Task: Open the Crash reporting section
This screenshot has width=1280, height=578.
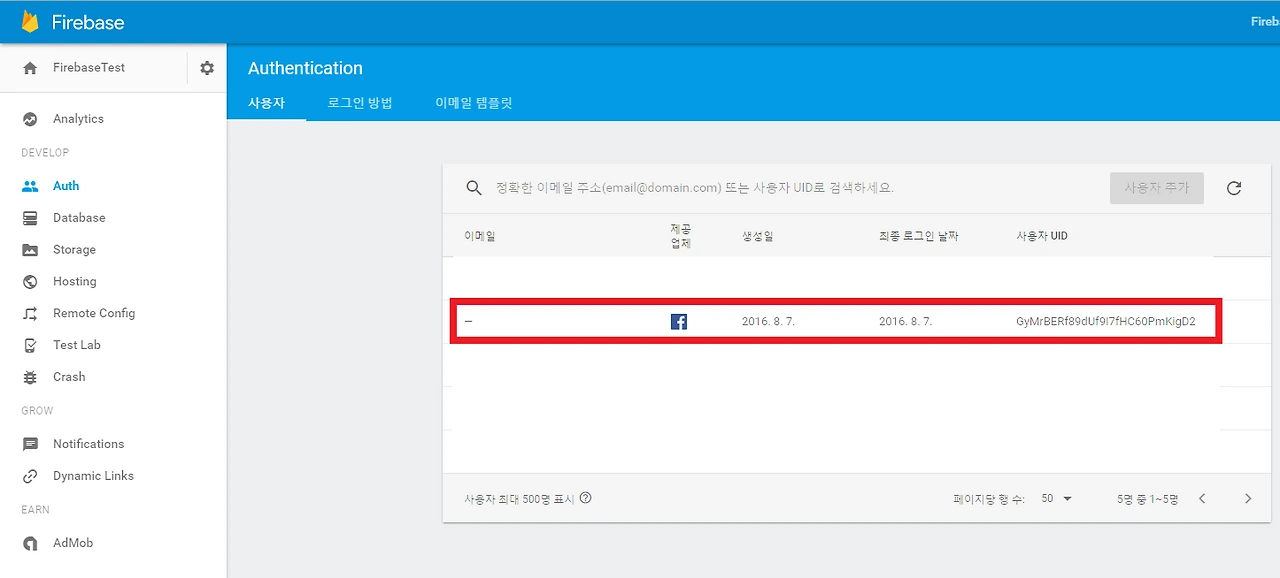Action: point(68,376)
